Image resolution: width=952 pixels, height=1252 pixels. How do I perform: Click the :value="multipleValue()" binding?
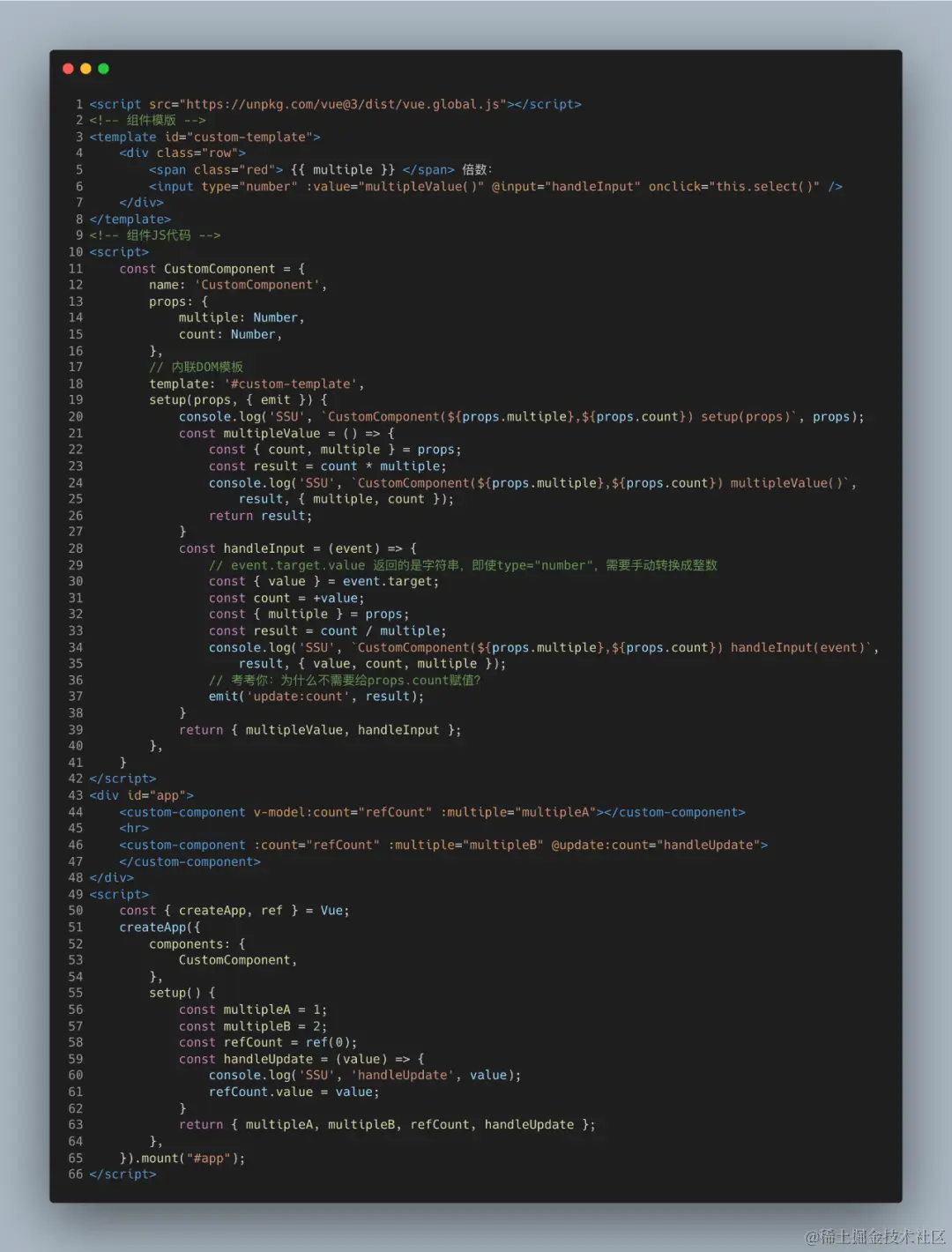click(x=395, y=187)
